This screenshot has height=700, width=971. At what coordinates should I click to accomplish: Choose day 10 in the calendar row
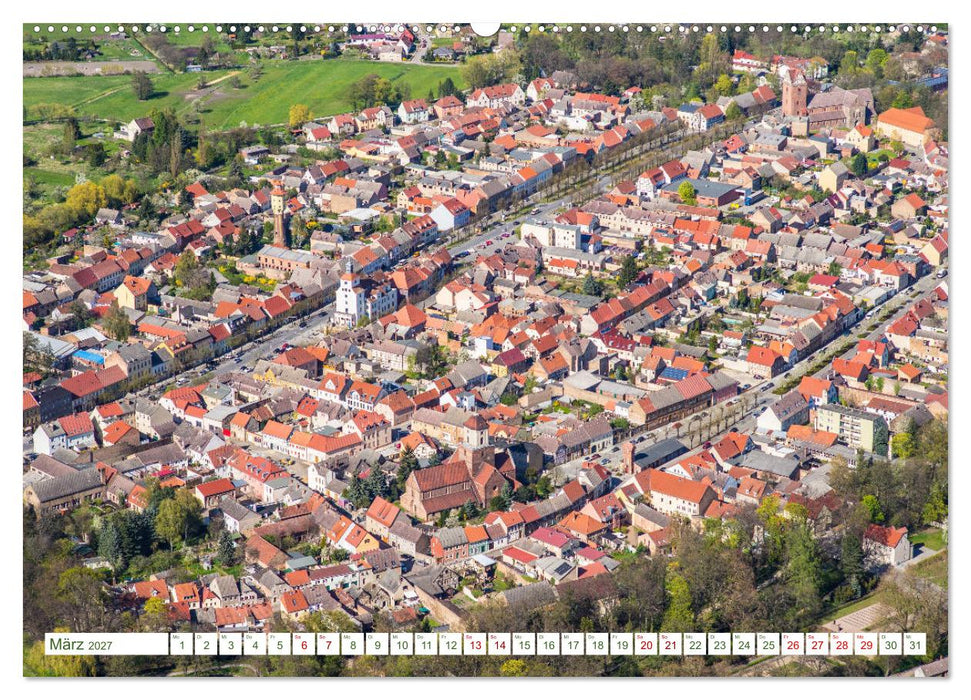[401, 644]
